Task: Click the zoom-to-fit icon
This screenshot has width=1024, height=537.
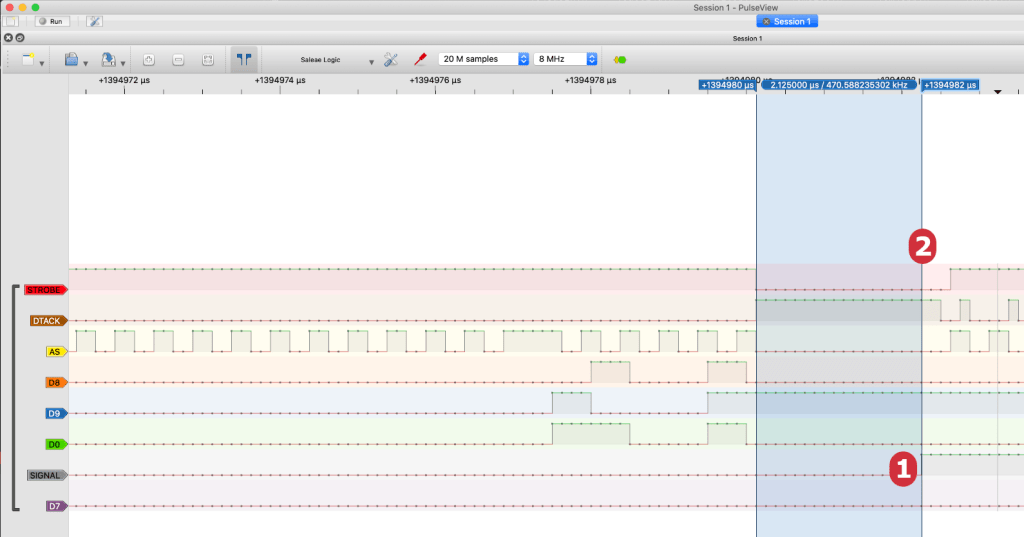Action: tap(208, 60)
